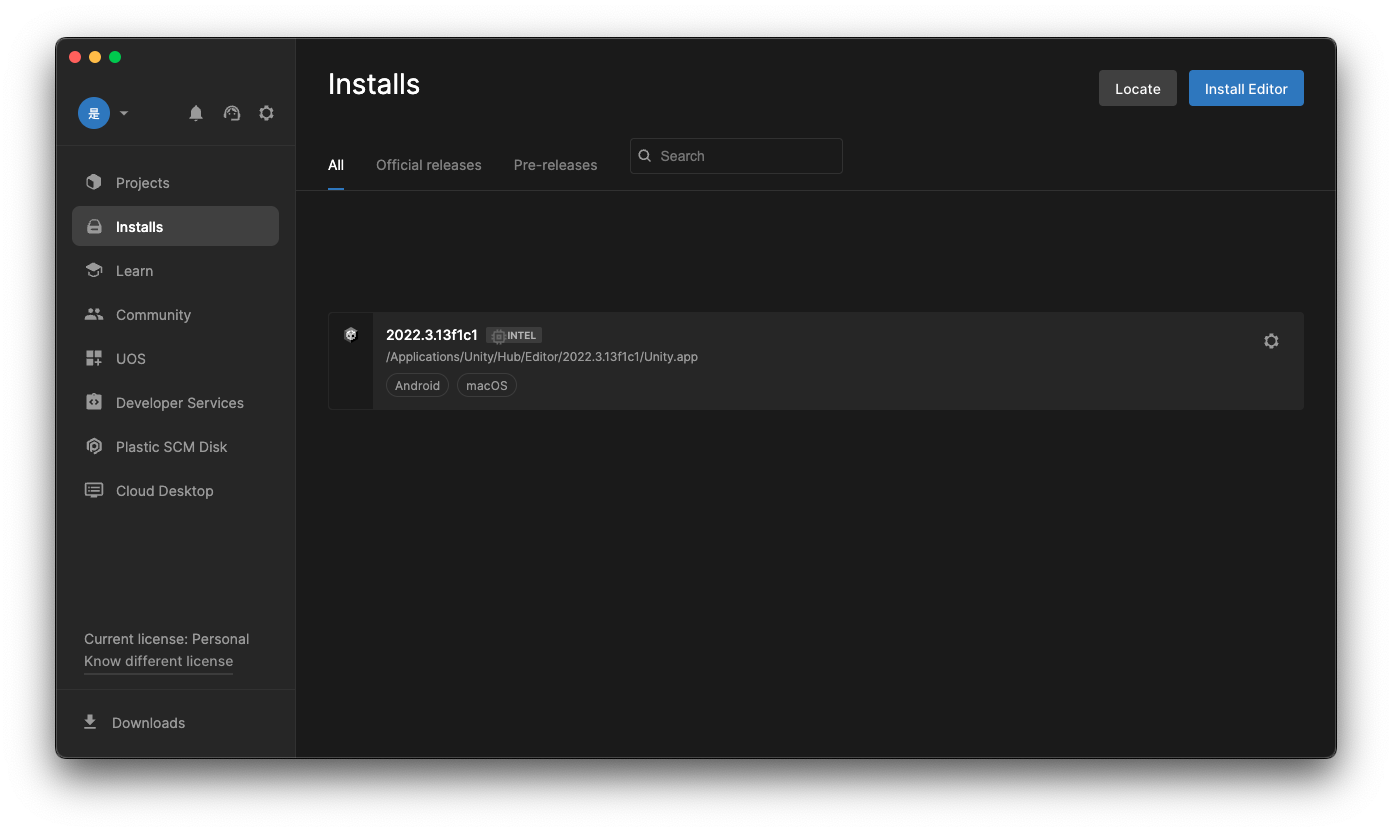
Task: Click the UOS grid icon
Action: tap(94, 358)
